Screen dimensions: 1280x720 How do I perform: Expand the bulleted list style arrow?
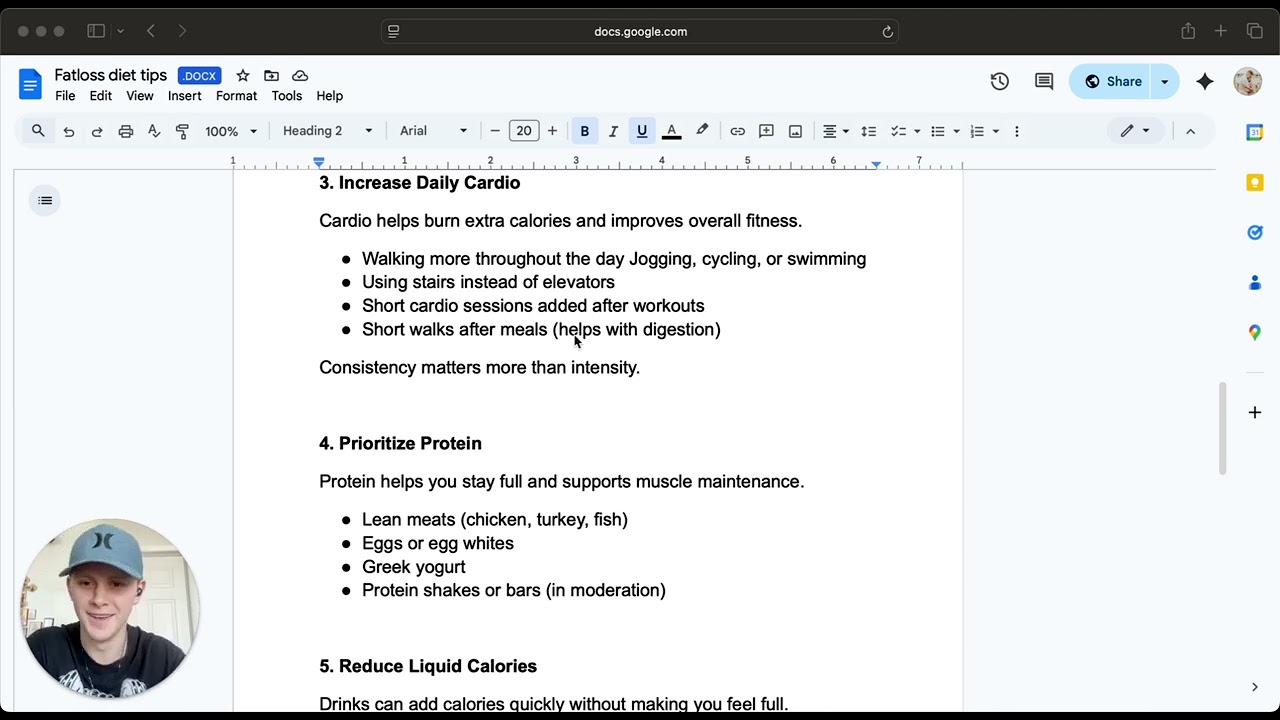(x=956, y=131)
